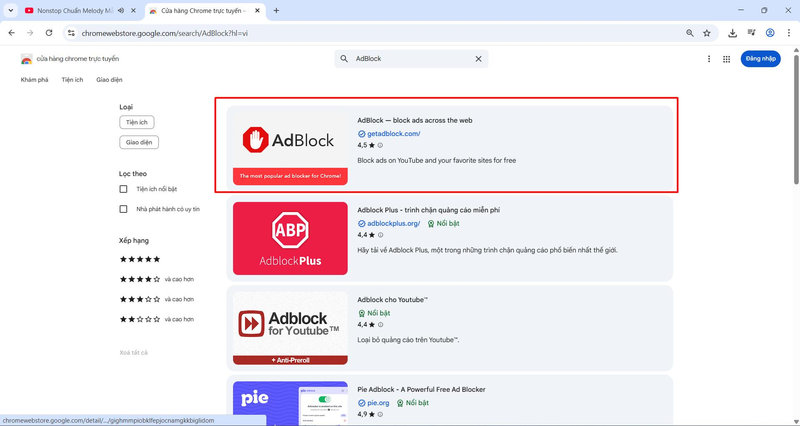Viewport: 800px width, 426px height.
Task: Click the Nổi bật badge on Adblock Plus
Action: point(443,223)
